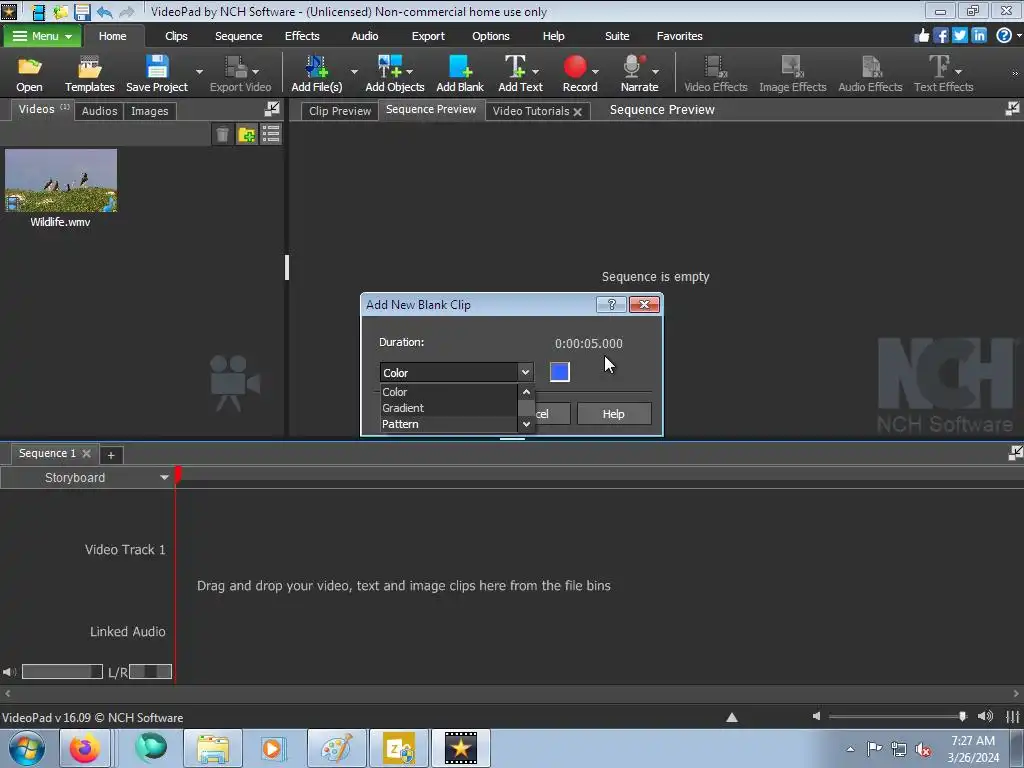This screenshot has height=768, width=1024.
Task: Undo with the toolbar undo arrow
Action: 104,12
